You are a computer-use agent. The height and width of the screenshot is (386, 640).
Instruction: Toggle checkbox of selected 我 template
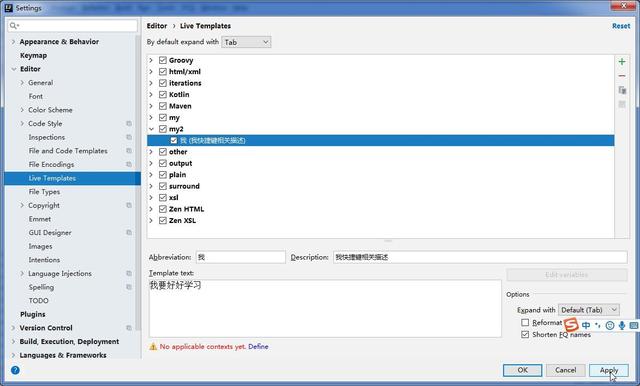174,140
